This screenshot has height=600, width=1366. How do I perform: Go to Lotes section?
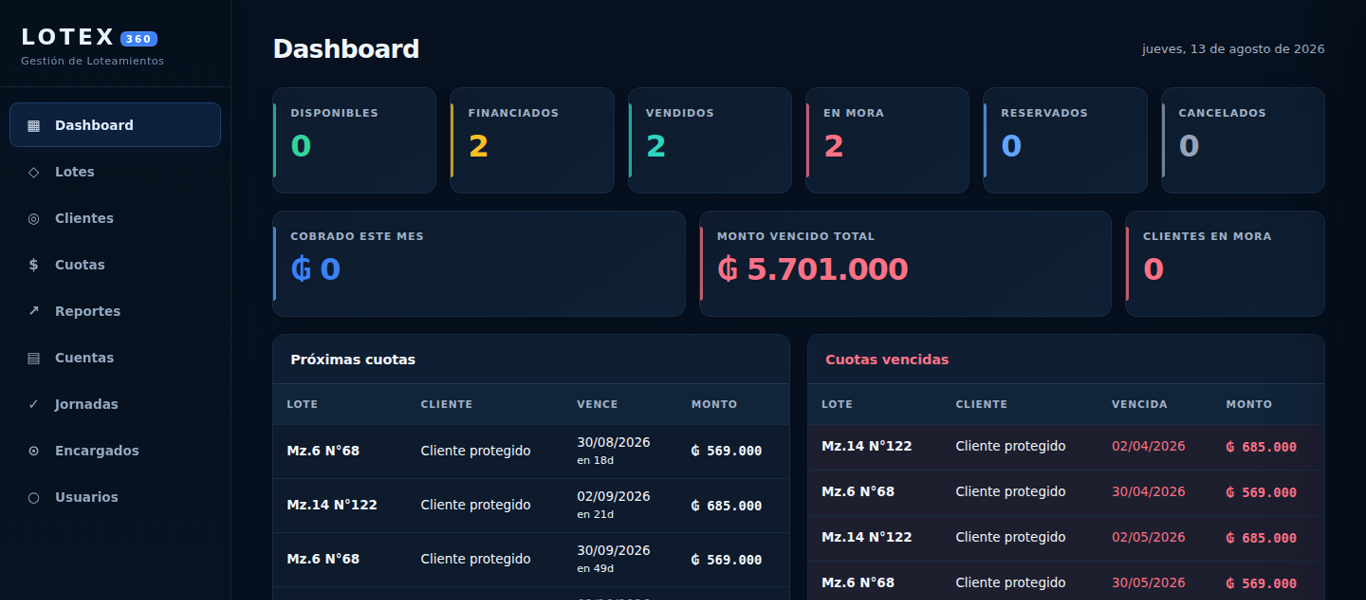pos(115,172)
